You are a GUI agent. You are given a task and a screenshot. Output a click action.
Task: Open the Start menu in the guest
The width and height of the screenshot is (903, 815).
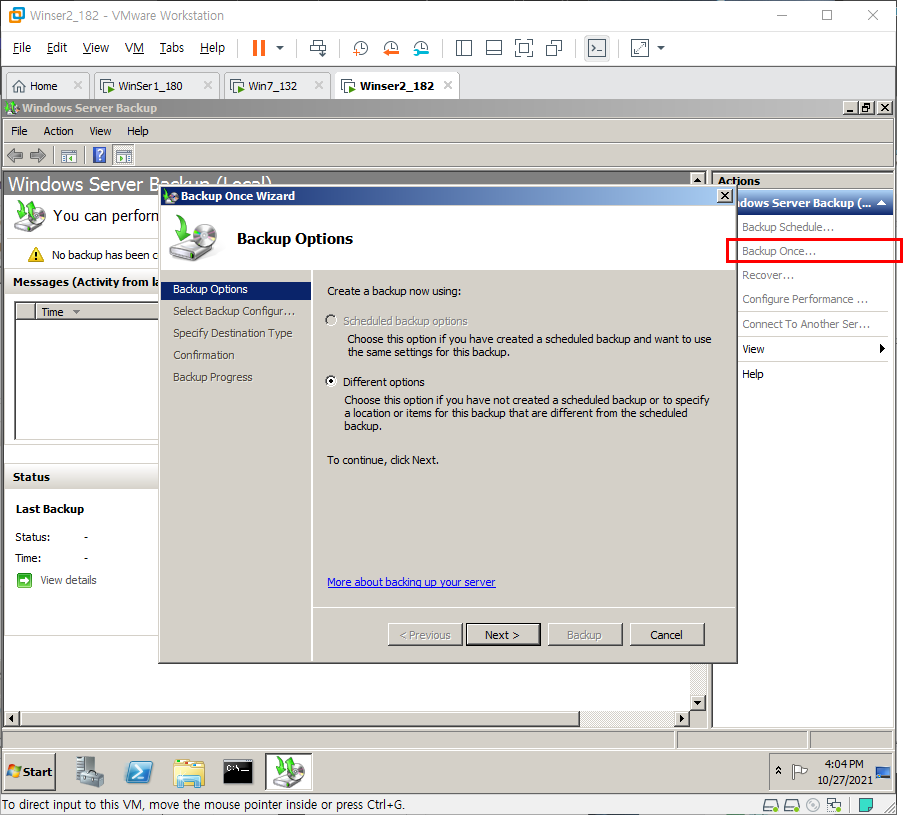30,772
